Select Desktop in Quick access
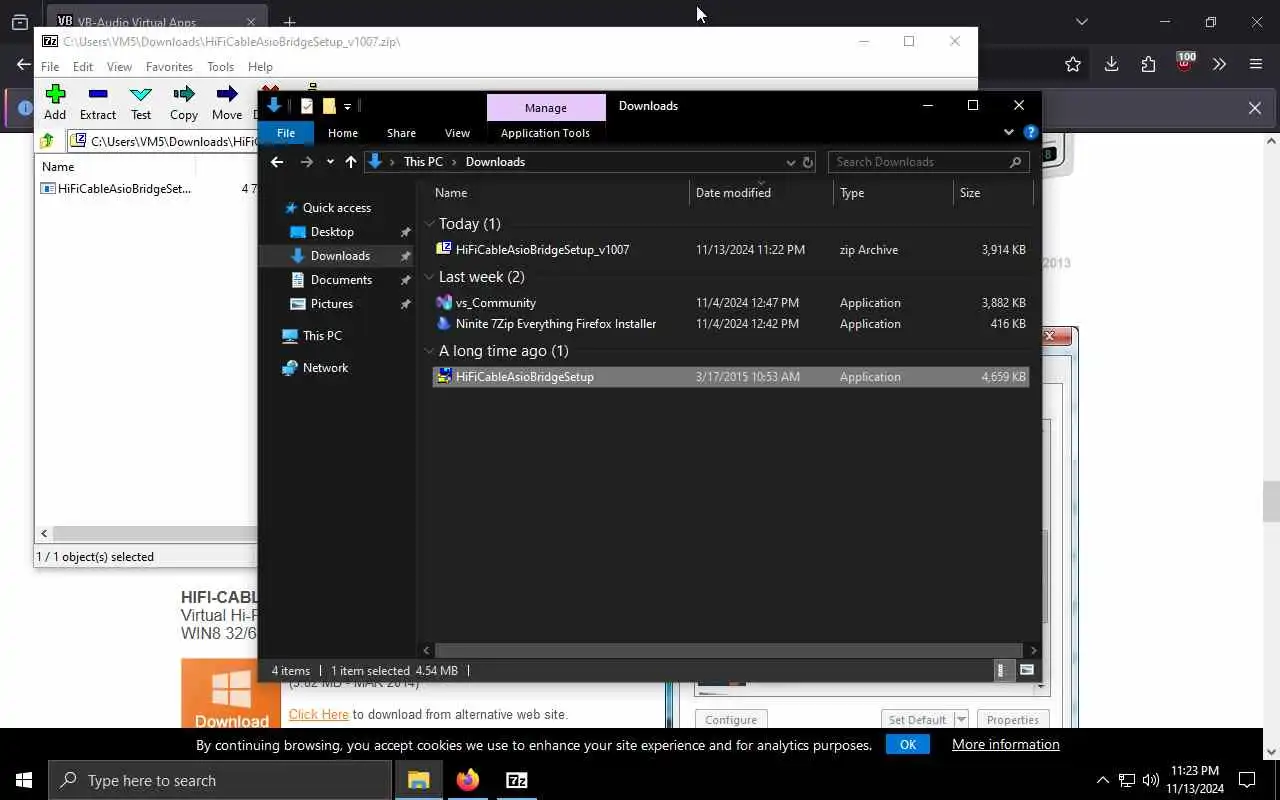This screenshot has height=800, width=1280. point(332,232)
